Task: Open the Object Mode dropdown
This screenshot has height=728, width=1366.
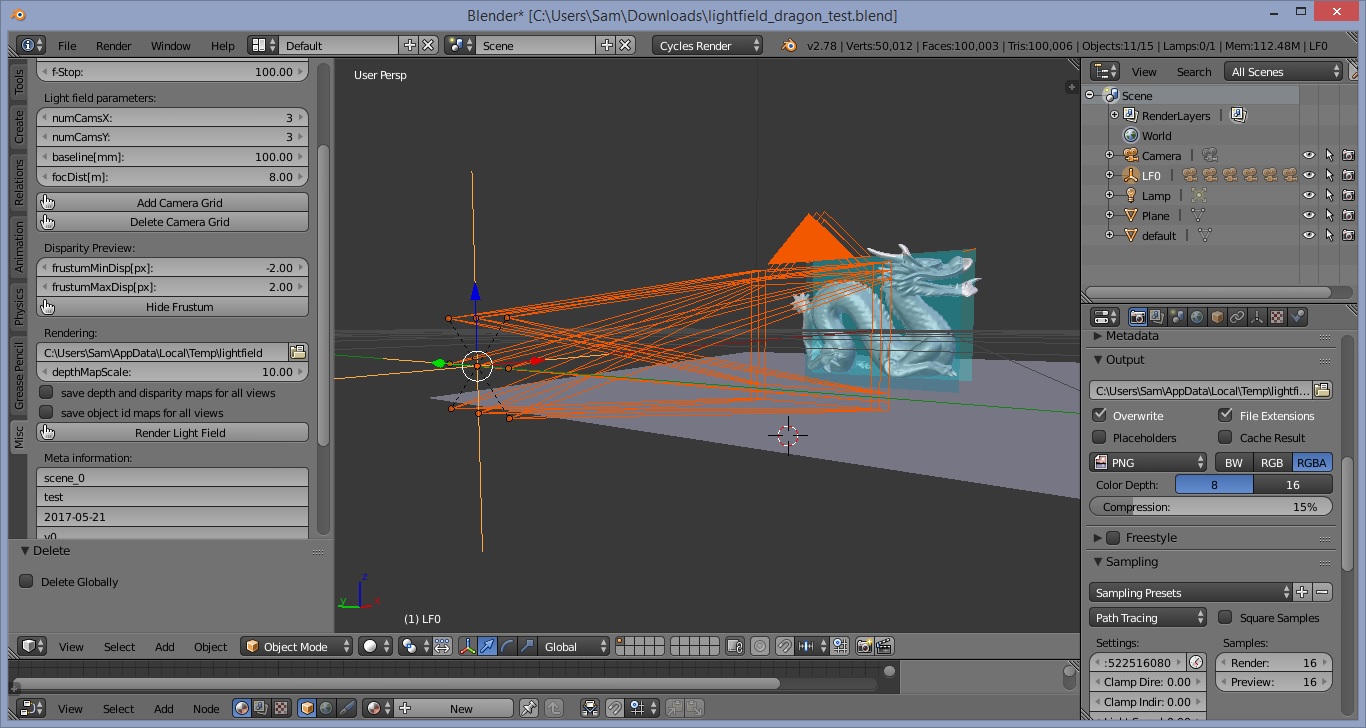Action: click(297, 646)
